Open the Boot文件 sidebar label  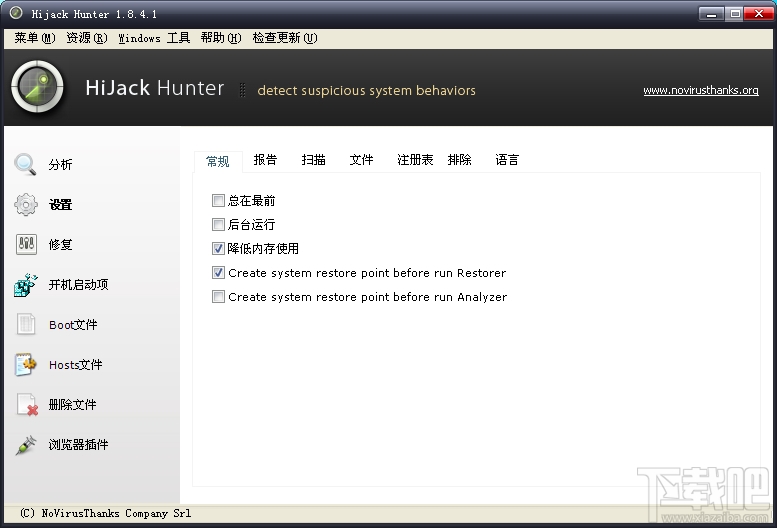point(73,325)
